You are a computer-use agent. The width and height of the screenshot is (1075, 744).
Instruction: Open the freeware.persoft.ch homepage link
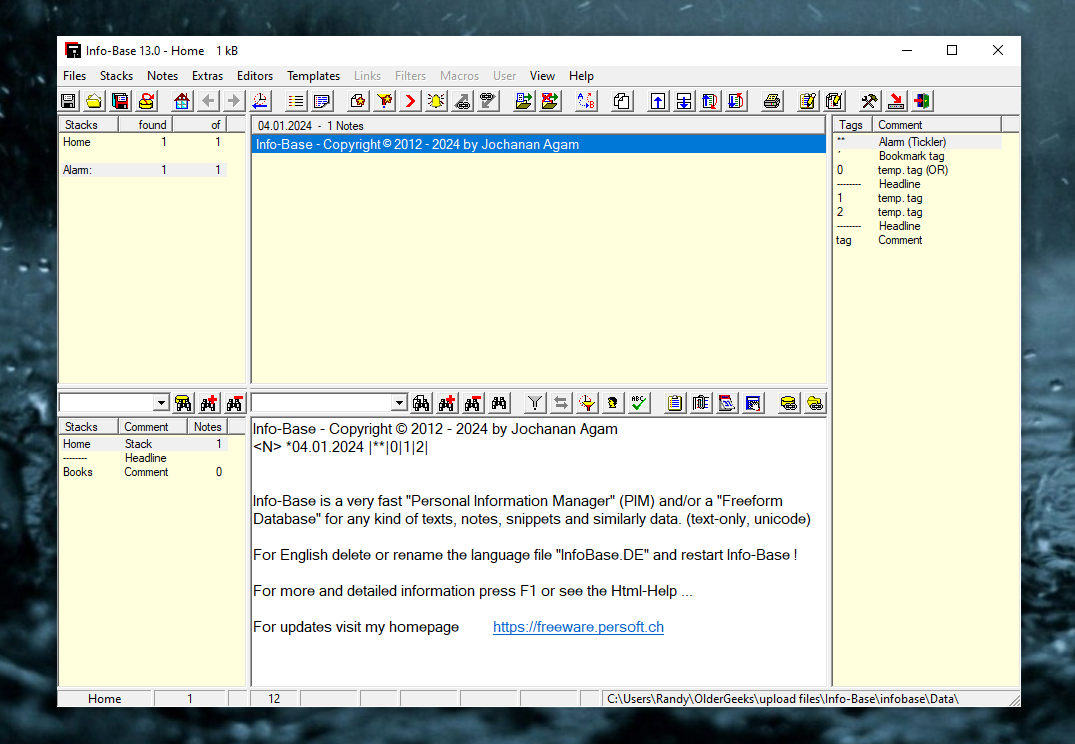(578, 627)
